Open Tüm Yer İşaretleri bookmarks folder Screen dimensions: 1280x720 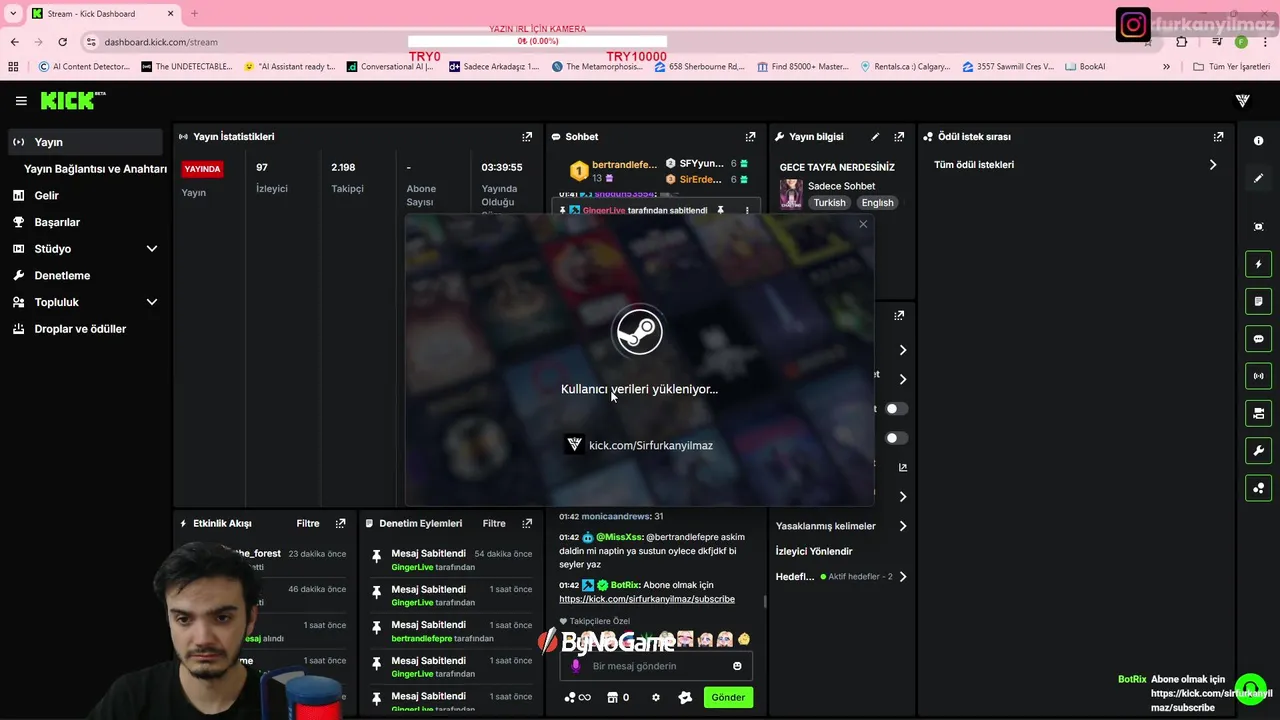1232,67
